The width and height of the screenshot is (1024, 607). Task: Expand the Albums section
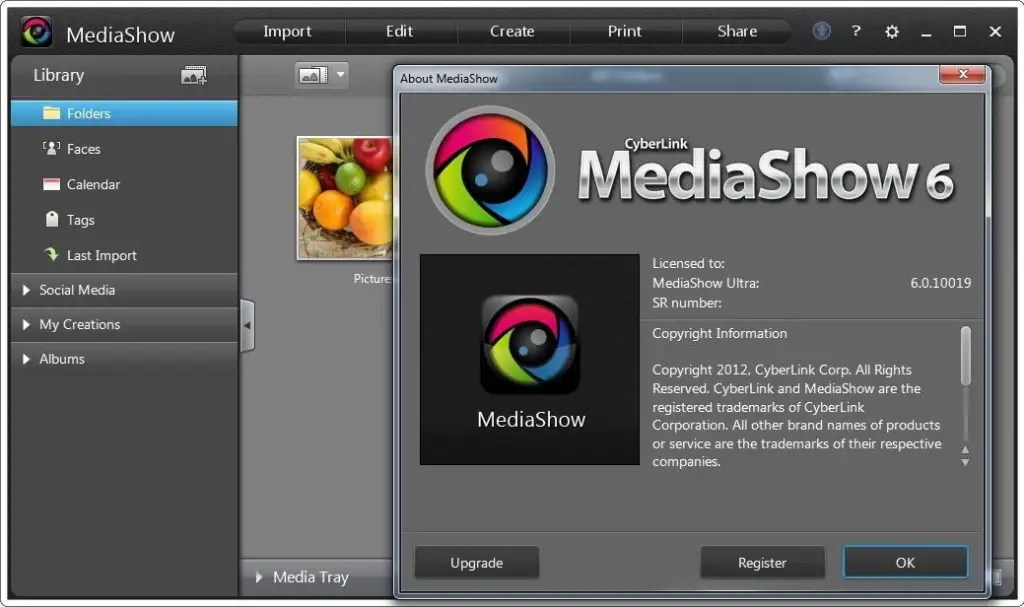tap(124, 359)
